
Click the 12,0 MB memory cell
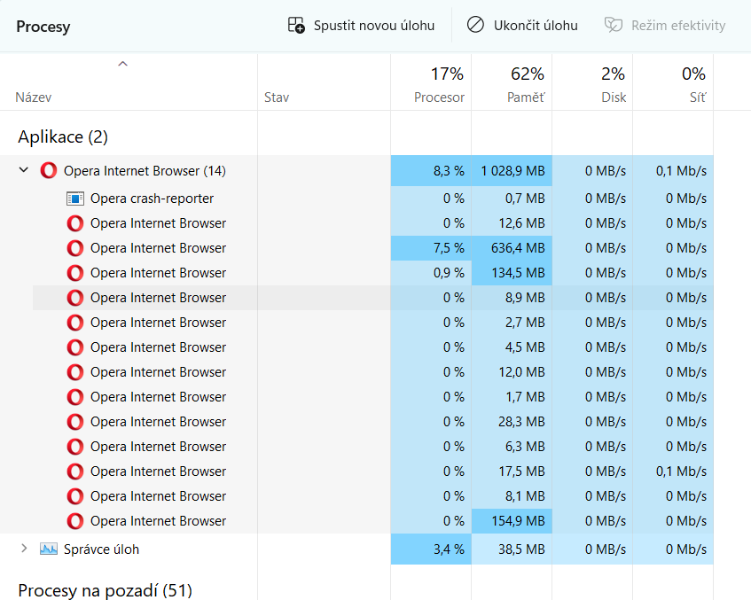[512, 372]
